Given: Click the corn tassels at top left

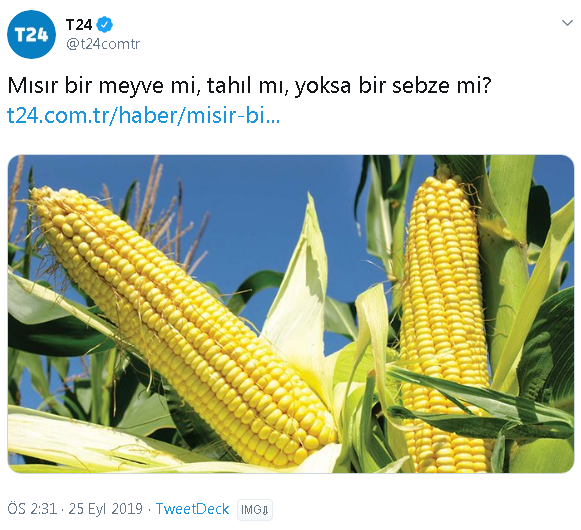Looking at the screenshot, I should [156, 208].
